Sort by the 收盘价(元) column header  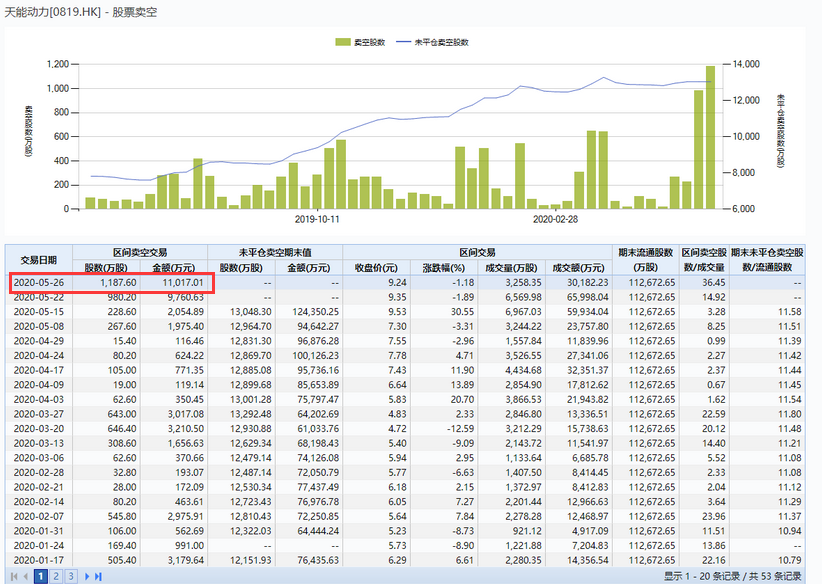click(376, 268)
